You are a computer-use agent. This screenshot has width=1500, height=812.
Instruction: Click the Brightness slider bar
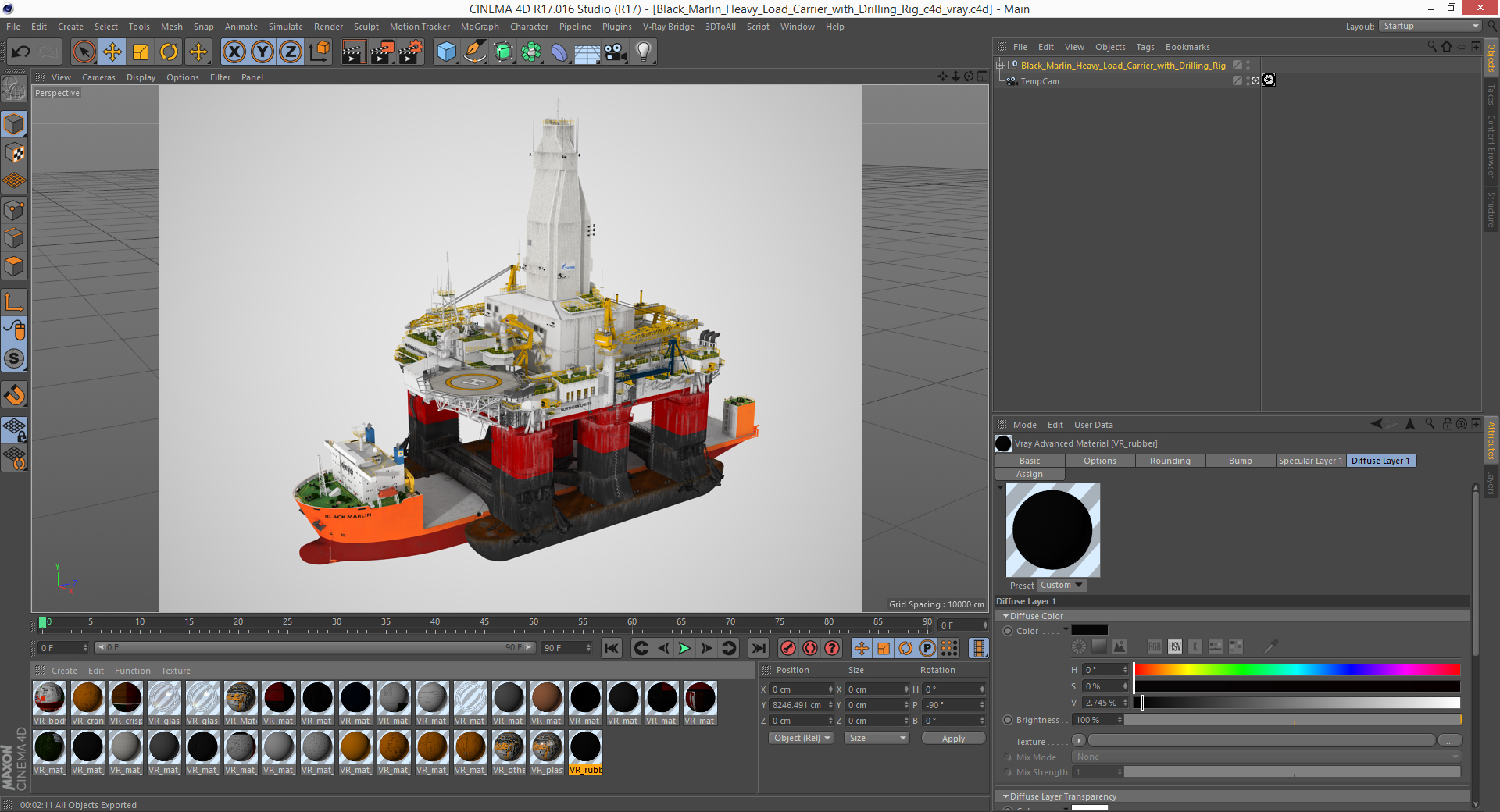pyautogui.click(x=1293, y=720)
